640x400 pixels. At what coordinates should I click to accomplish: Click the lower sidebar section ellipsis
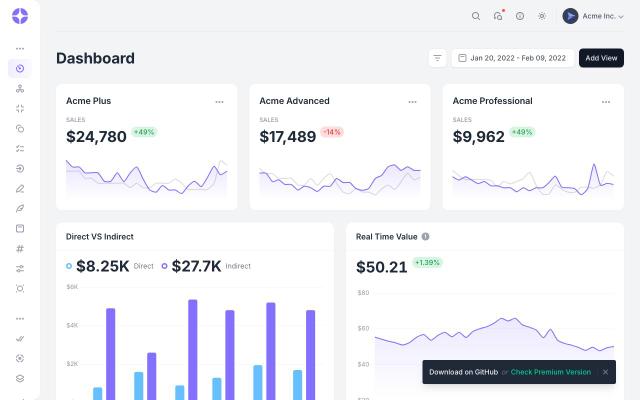tap(20, 319)
